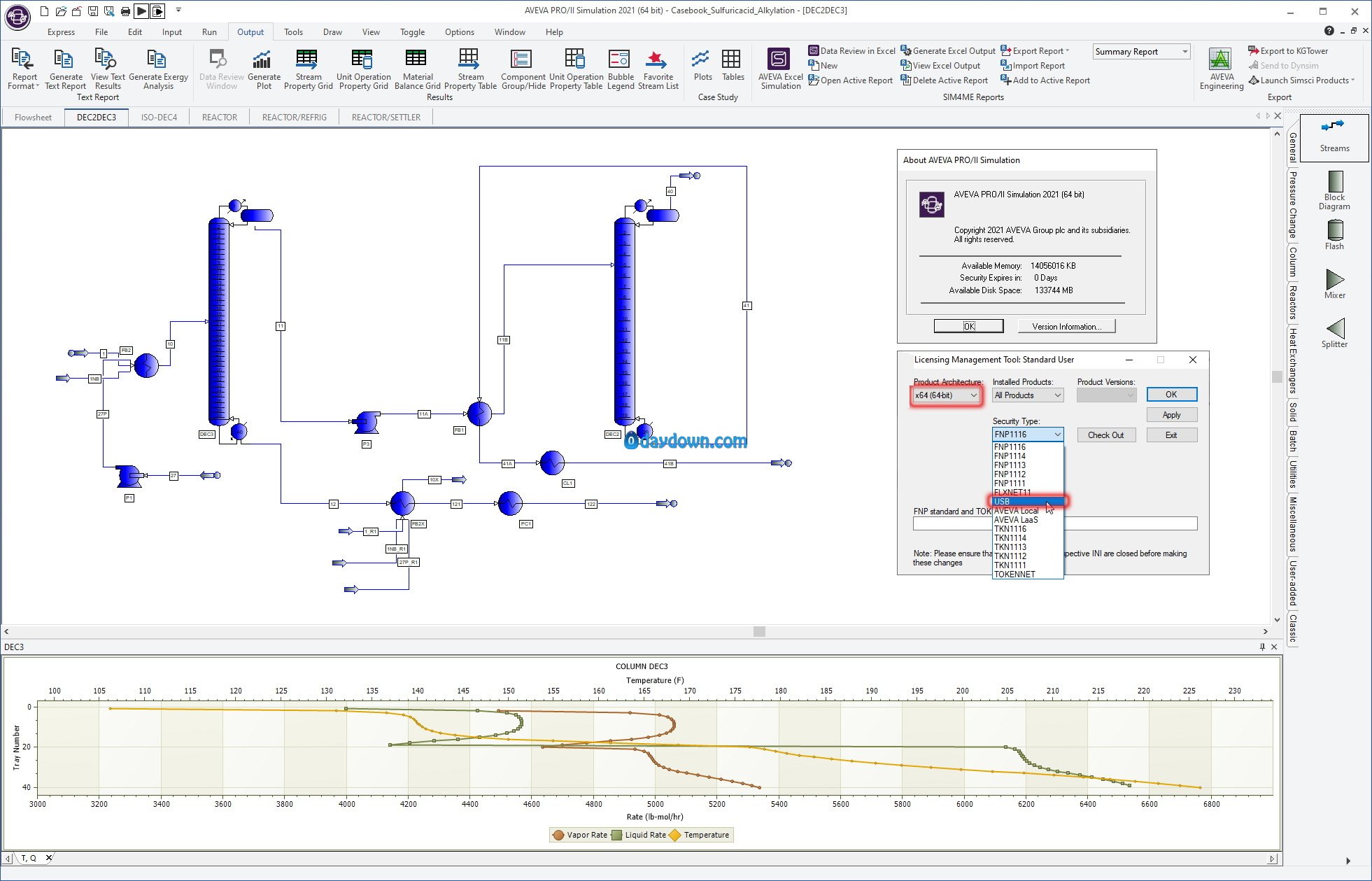Viewport: 1372px width, 881px height.
Task: Open Stream Property Grid
Action: tap(308, 69)
